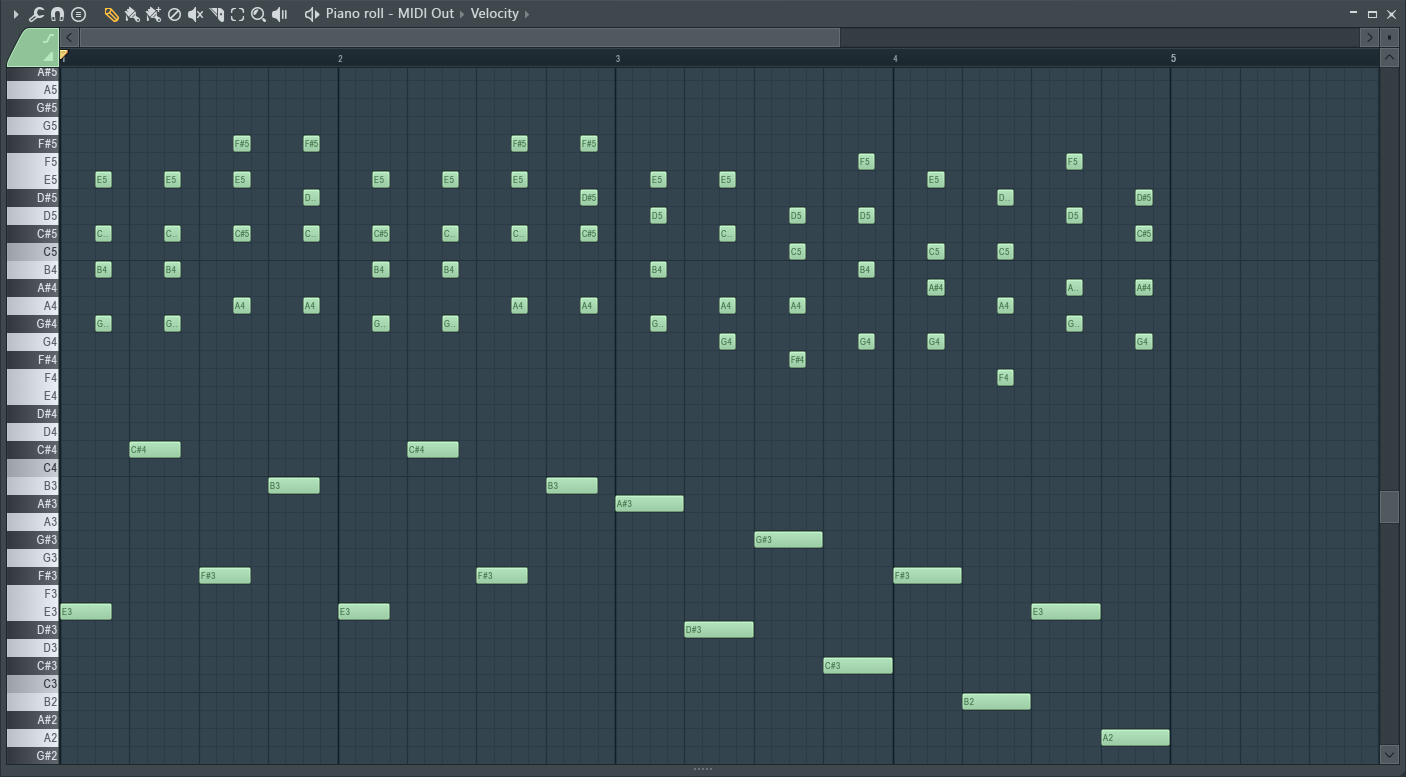Select the F#4 note
This screenshot has height=777, width=1406.
[x=797, y=360]
